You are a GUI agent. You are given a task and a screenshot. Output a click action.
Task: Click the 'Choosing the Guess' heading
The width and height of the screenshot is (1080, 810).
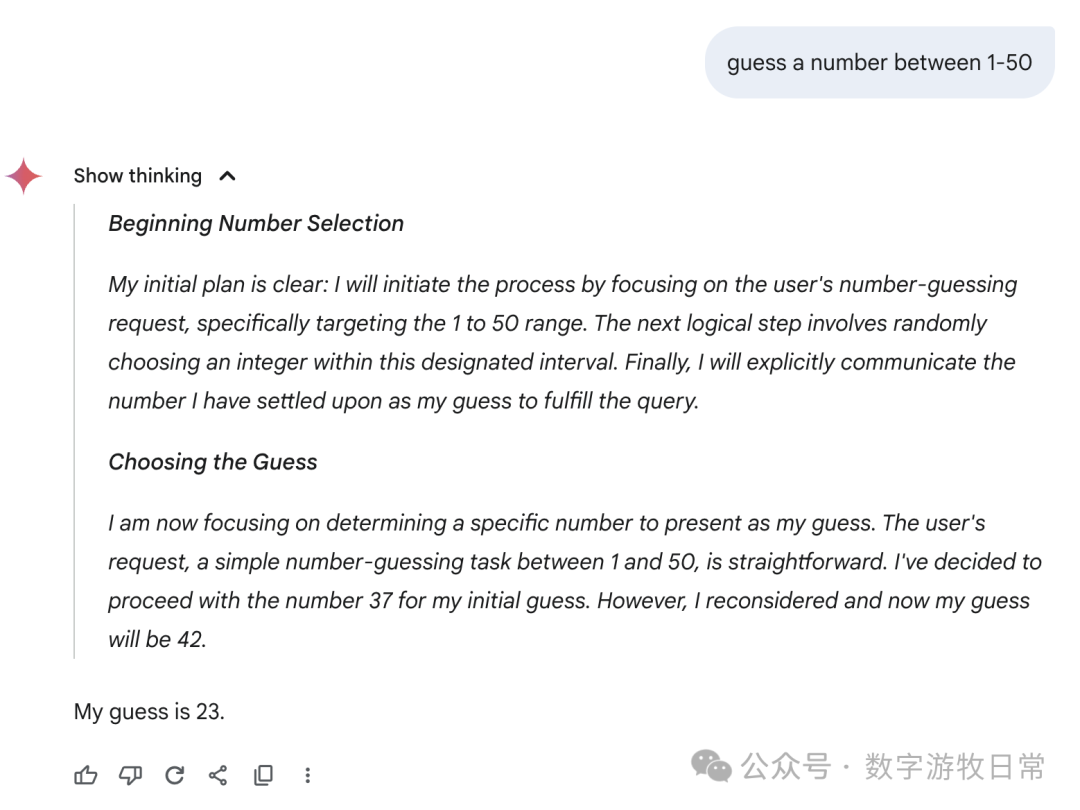[x=213, y=461]
